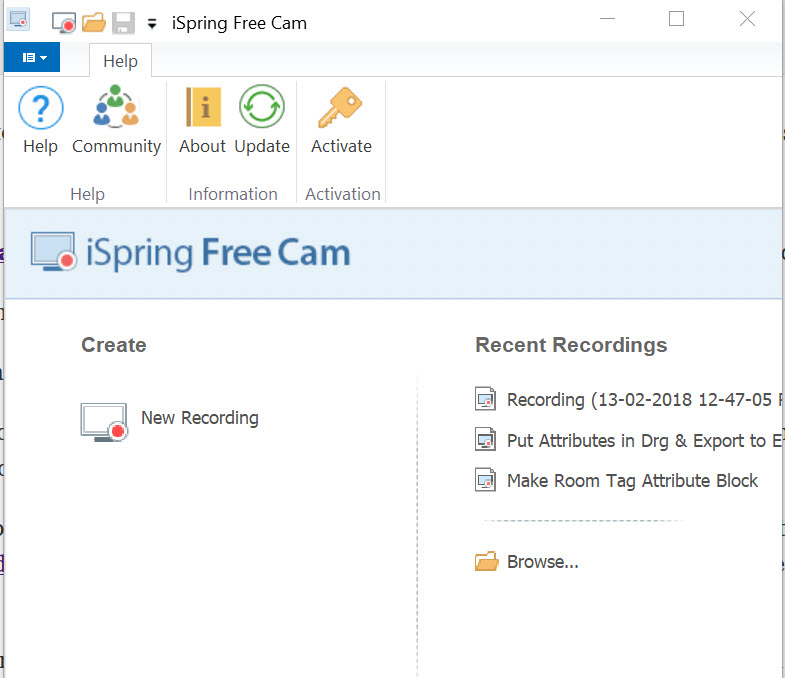Open the Community ribbon button
785x678 pixels.
tap(116, 109)
